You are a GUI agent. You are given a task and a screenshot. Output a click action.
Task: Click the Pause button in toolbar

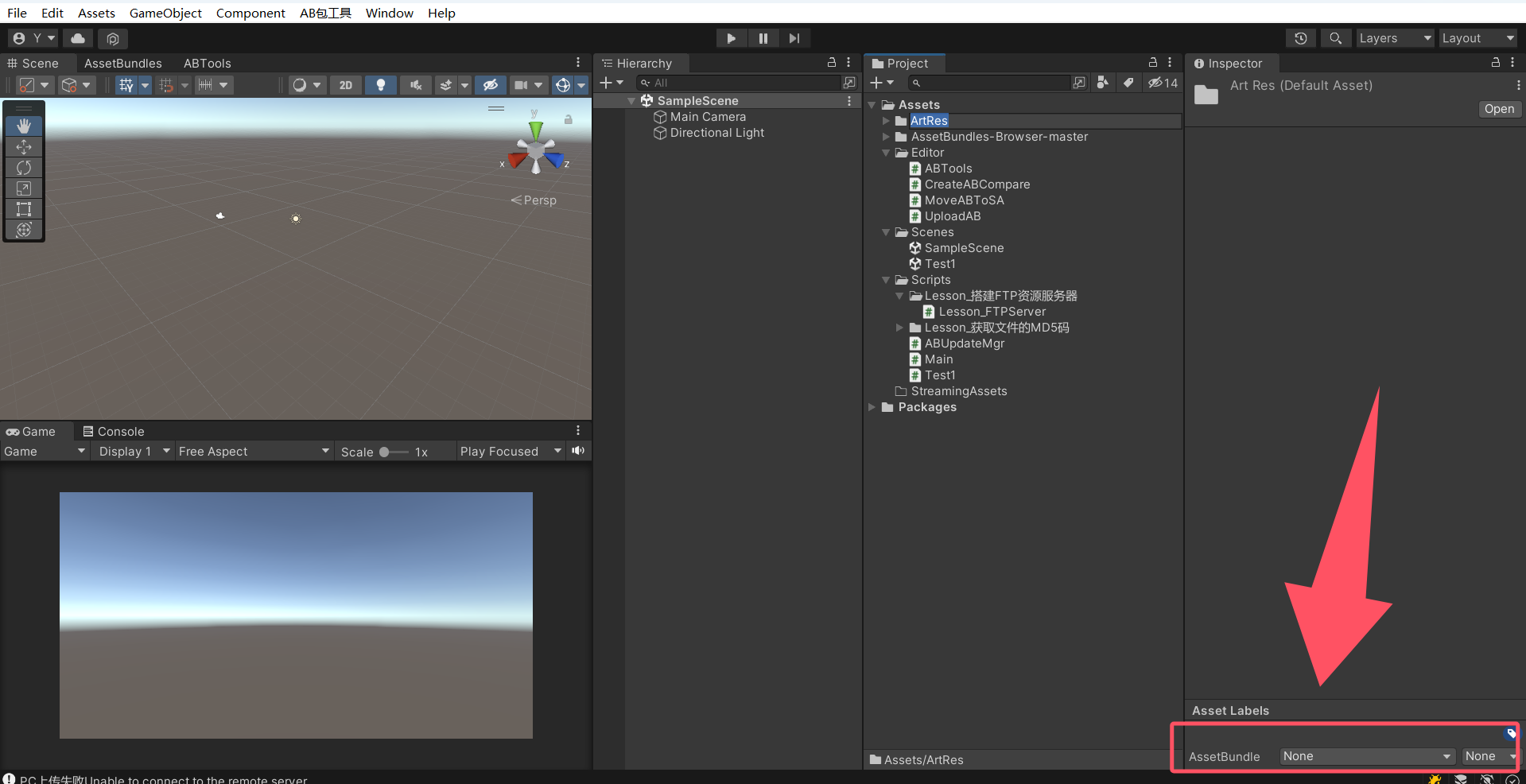[x=763, y=38]
